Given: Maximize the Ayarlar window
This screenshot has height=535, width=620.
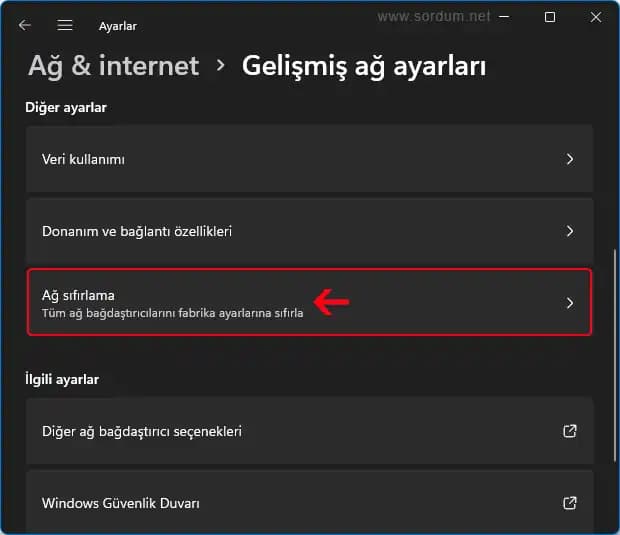Looking at the screenshot, I should (550, 18).
